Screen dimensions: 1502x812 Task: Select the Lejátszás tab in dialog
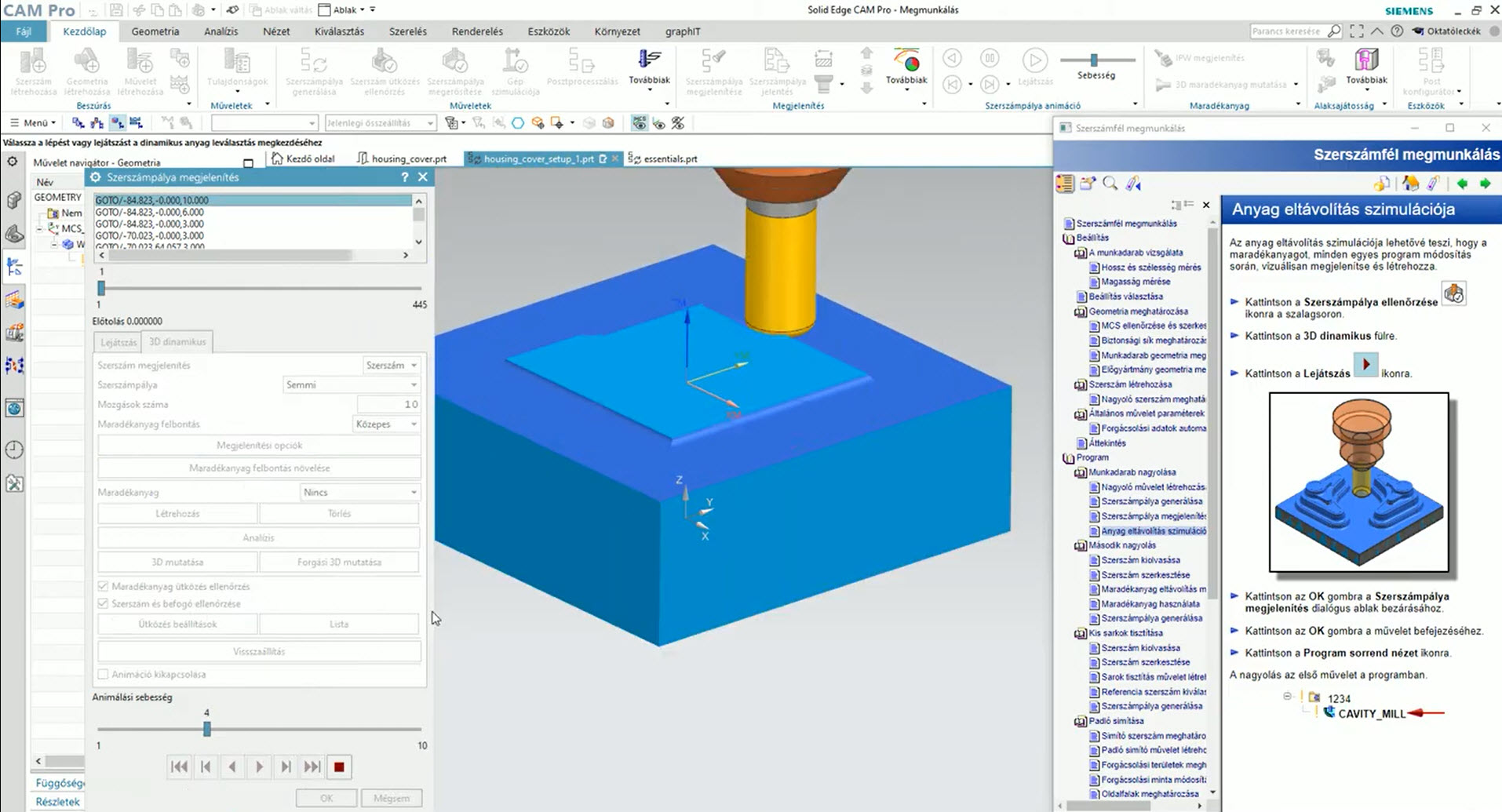[x=118, y=342]
